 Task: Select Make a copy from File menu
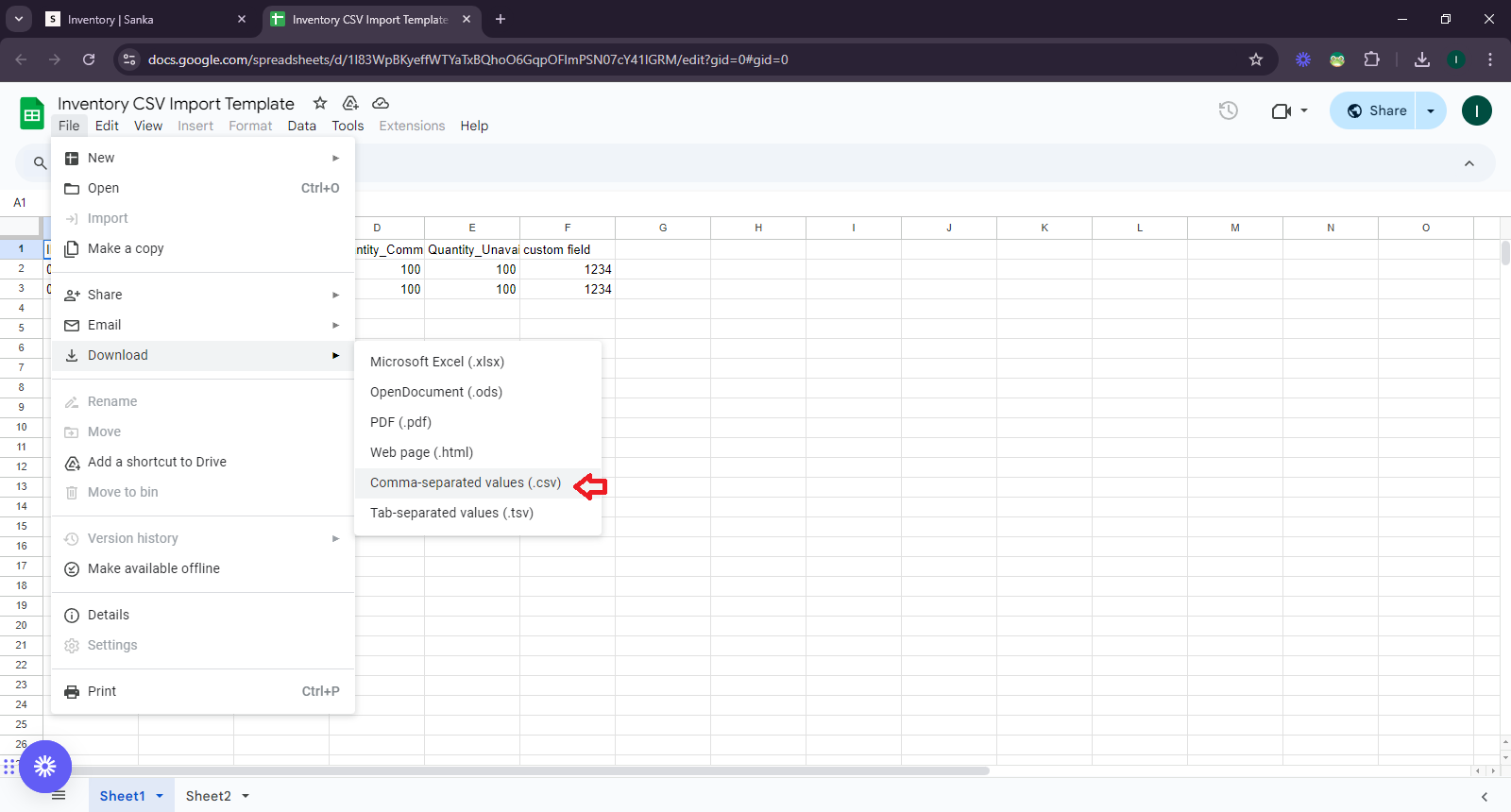tap(126, 248)
